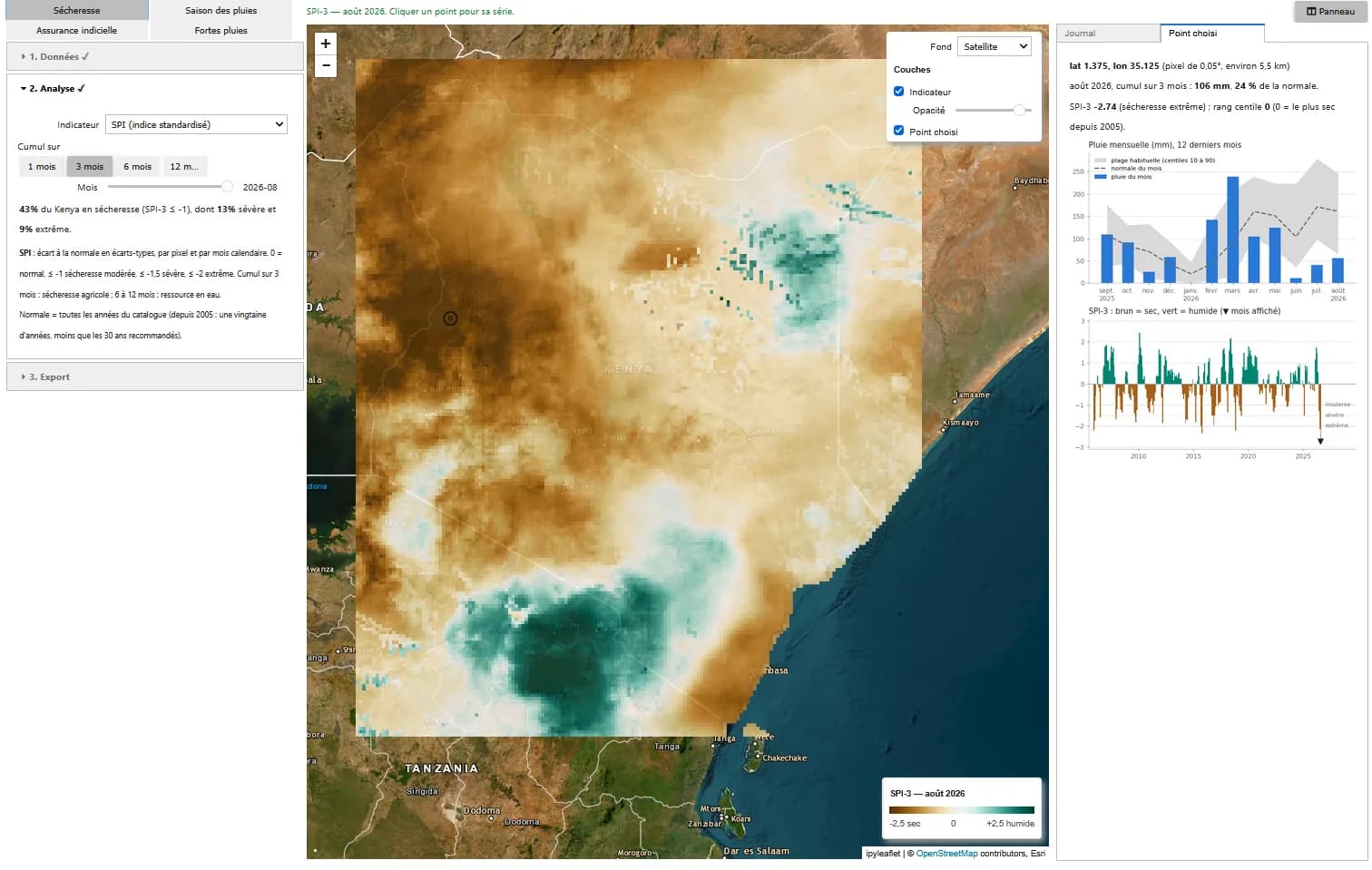Click the 2026-08 month value
The width and height of the screenshot is (1372, 870).
point(260,187)
